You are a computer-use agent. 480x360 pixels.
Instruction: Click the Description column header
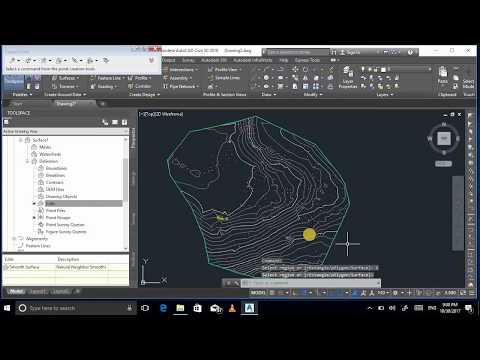pos(68,259)
